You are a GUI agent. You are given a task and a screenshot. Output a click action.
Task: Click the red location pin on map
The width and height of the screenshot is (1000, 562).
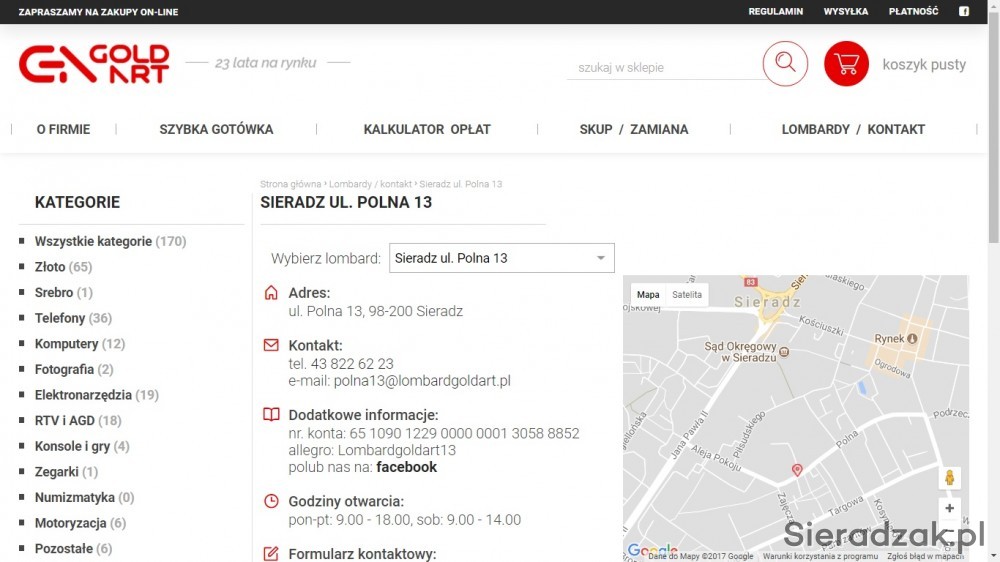(x=797, y=470)
